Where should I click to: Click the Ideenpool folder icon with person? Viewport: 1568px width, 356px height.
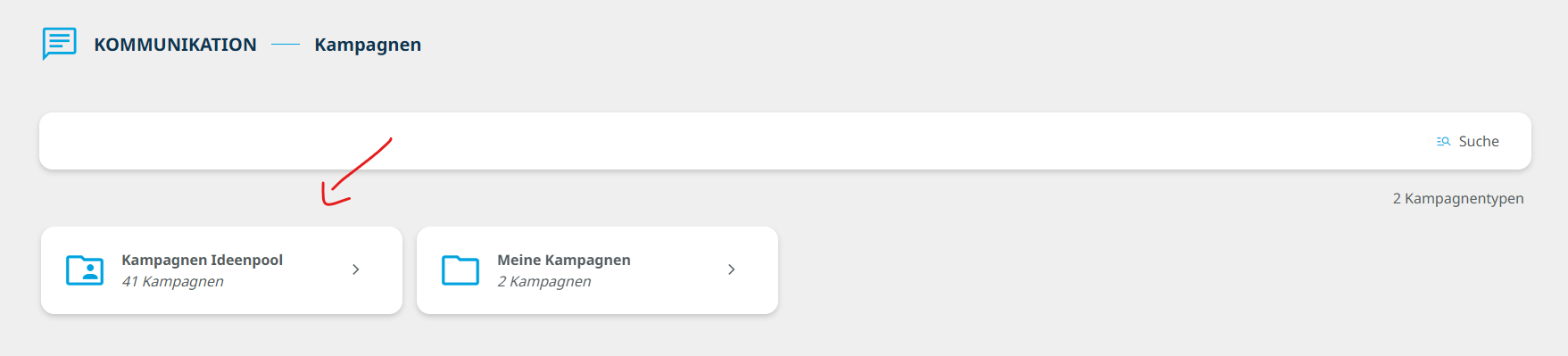point(85,269)
